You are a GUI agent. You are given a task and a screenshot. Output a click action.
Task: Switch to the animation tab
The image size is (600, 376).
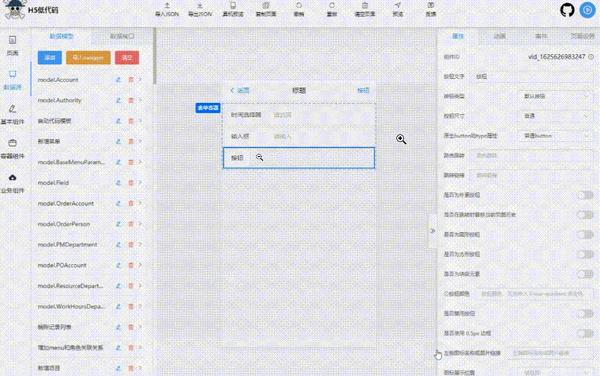(499, 36)
